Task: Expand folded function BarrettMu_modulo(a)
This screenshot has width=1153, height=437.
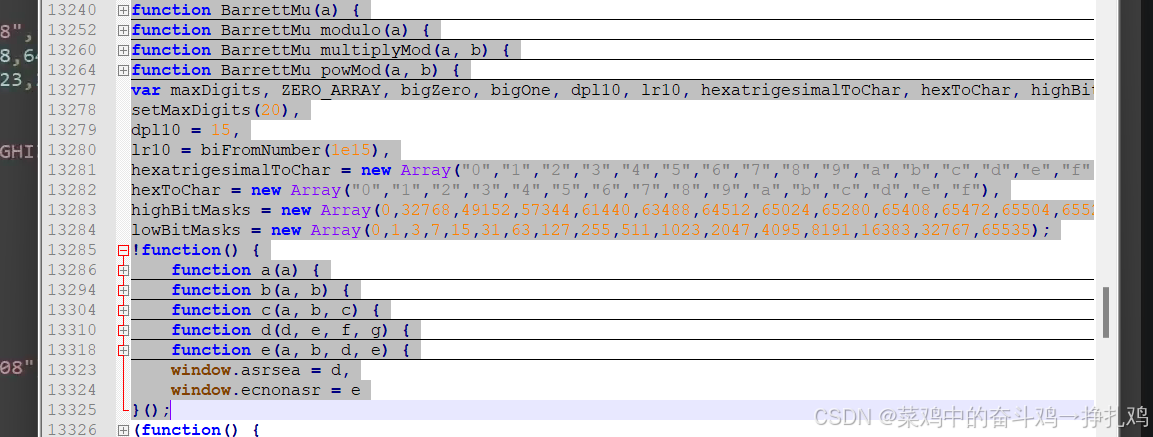Action: (x=124, y=30)
